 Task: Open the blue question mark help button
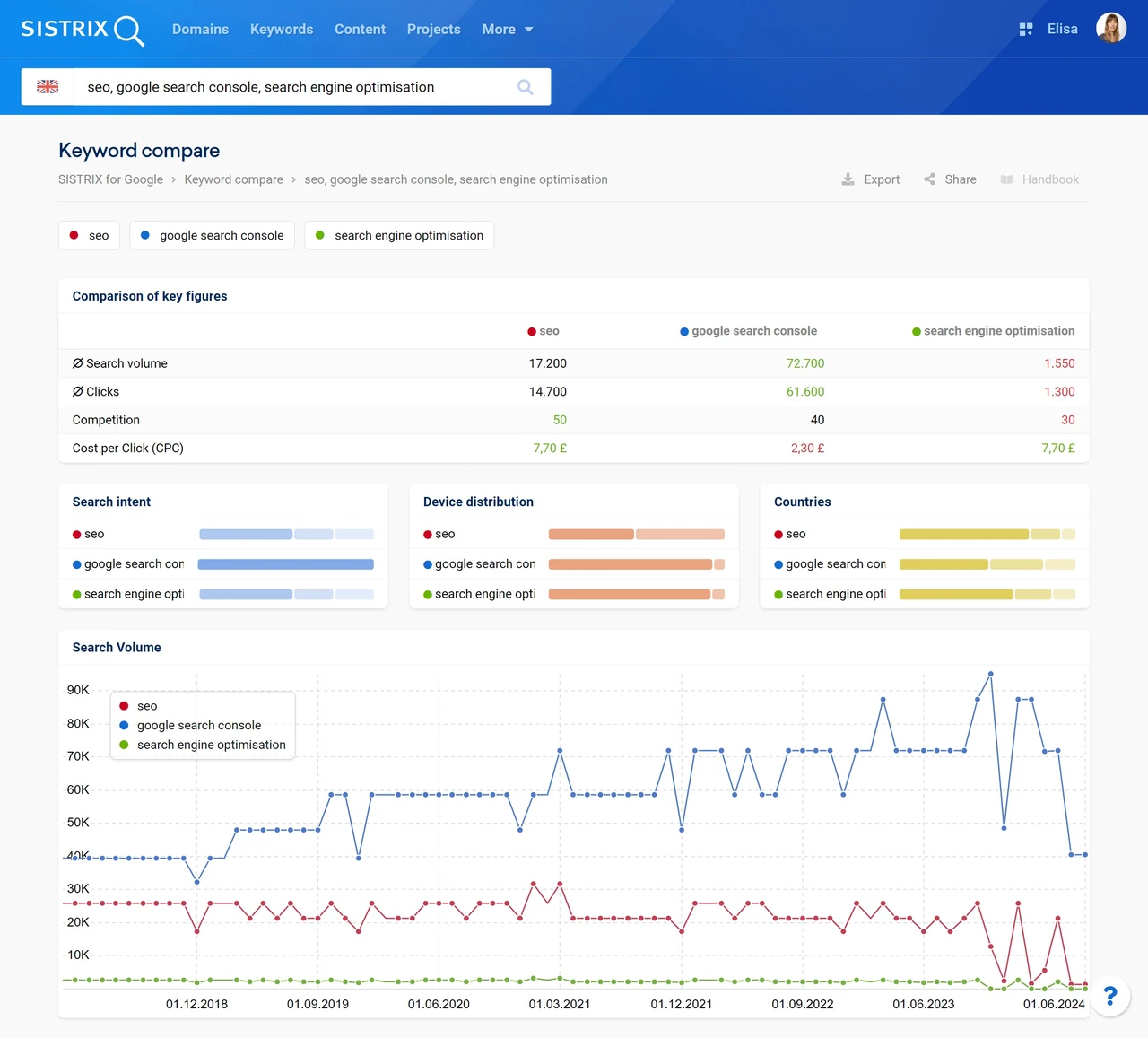[1110, 996]
